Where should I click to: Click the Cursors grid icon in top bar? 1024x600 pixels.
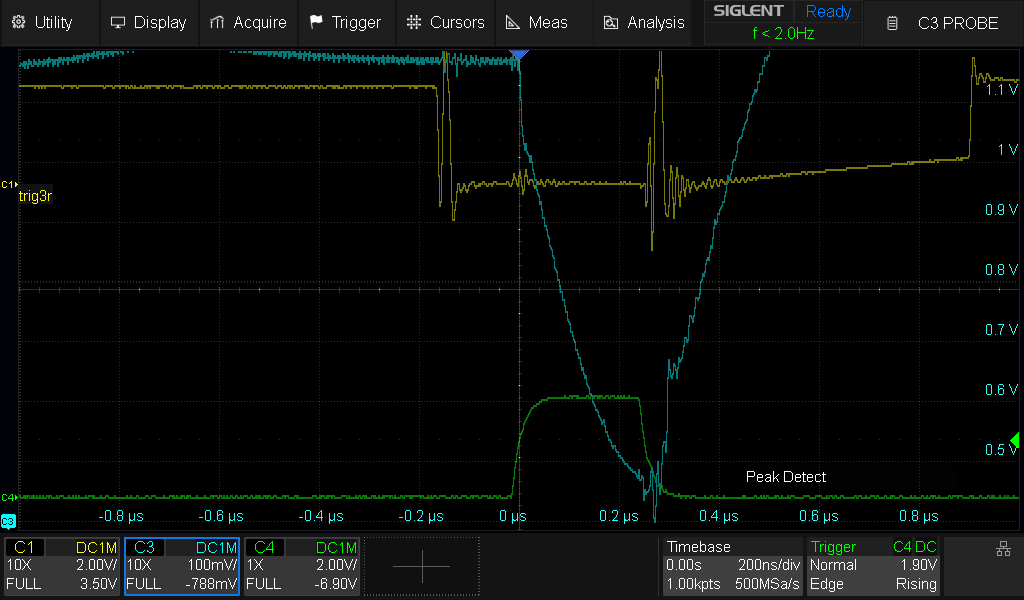[414, 22]
